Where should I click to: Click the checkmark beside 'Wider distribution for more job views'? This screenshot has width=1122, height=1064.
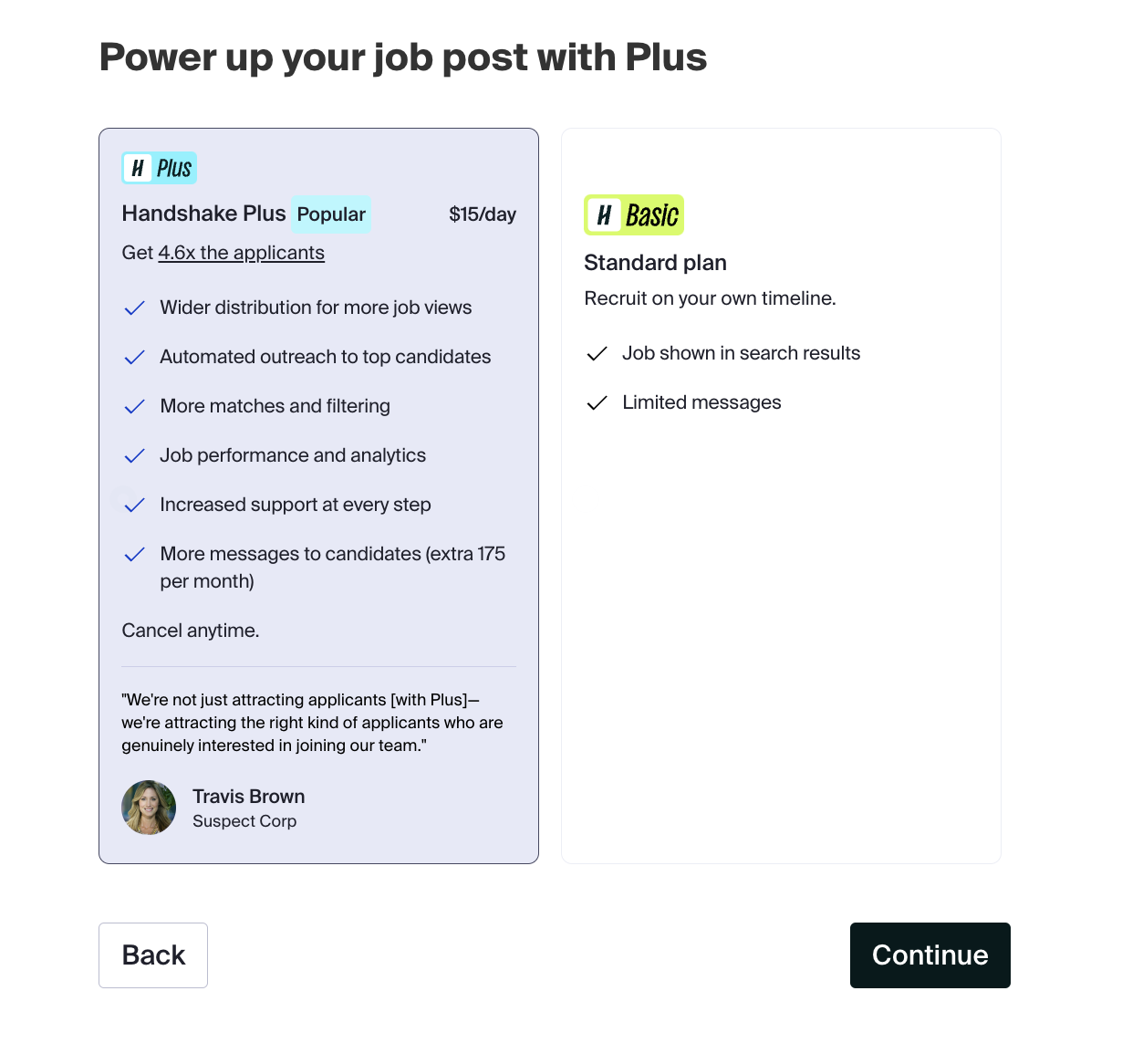click(x=134, y=308)
